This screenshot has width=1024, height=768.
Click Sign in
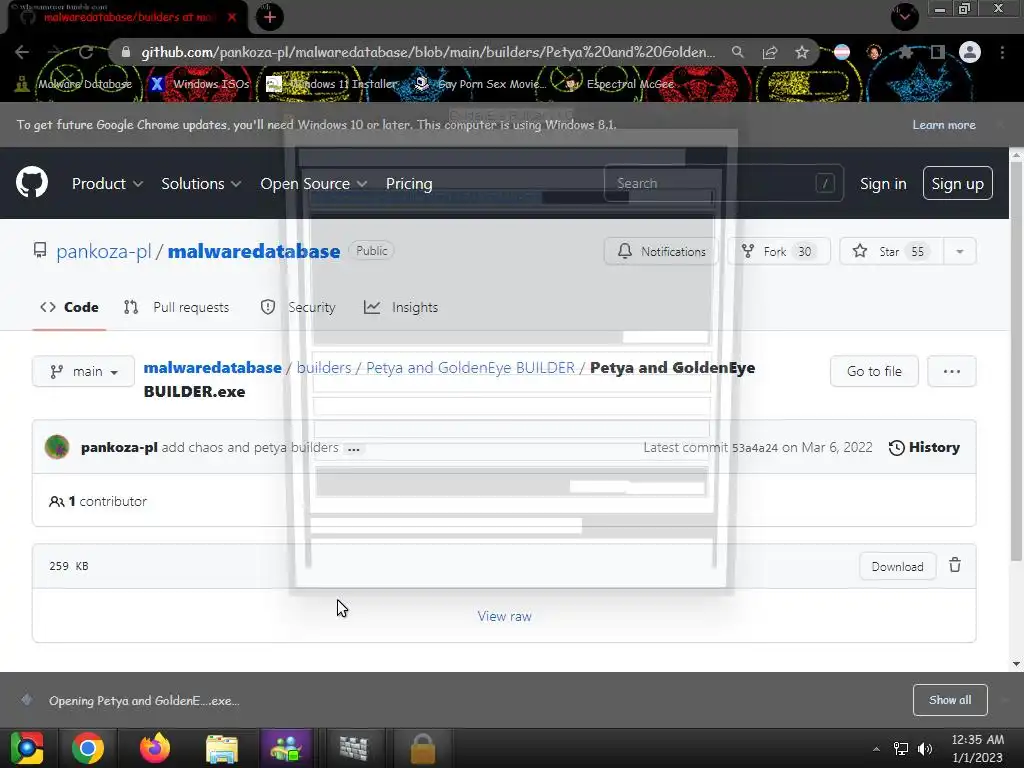click(883, 184)
